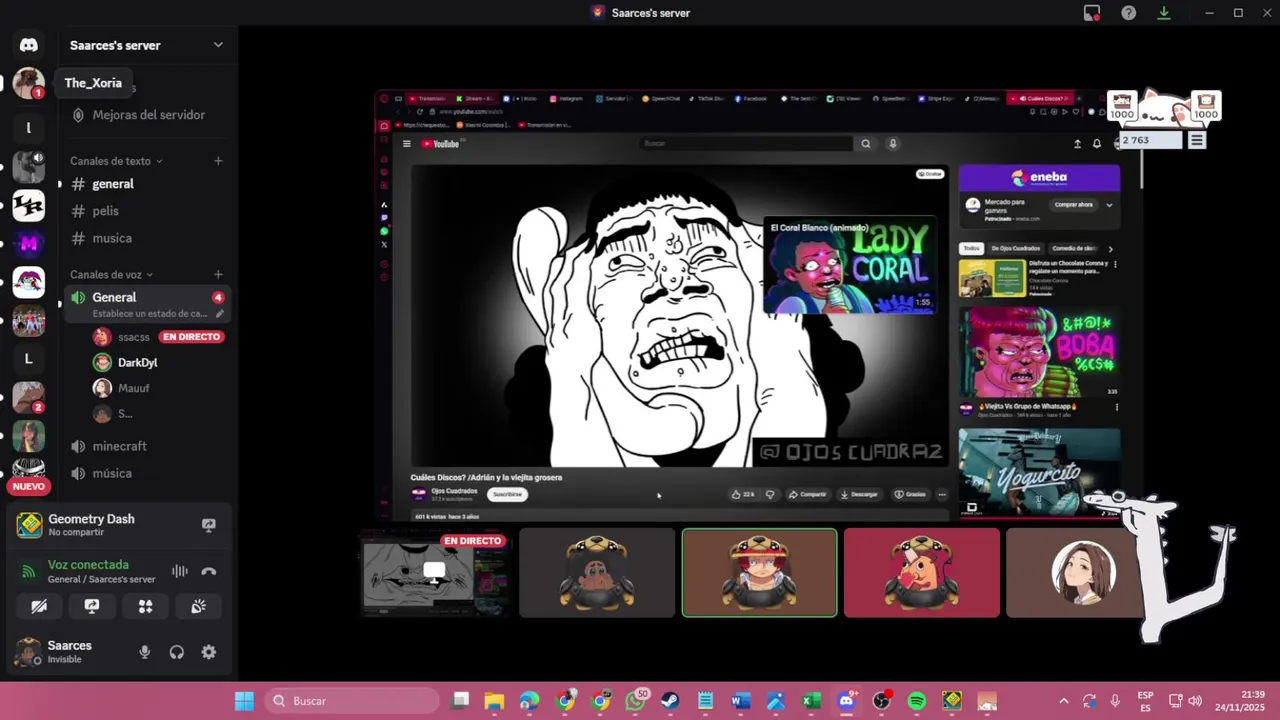Collapse Canales de voz category

pos(112,274)
